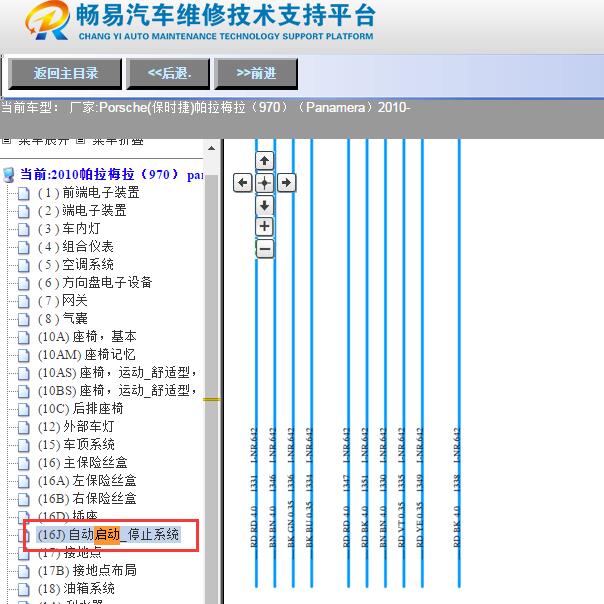Image resolution: width=604 pixels, height=604 pixels.
Task: Pan the diagram right with the right arrow
Action: point(287,183)
